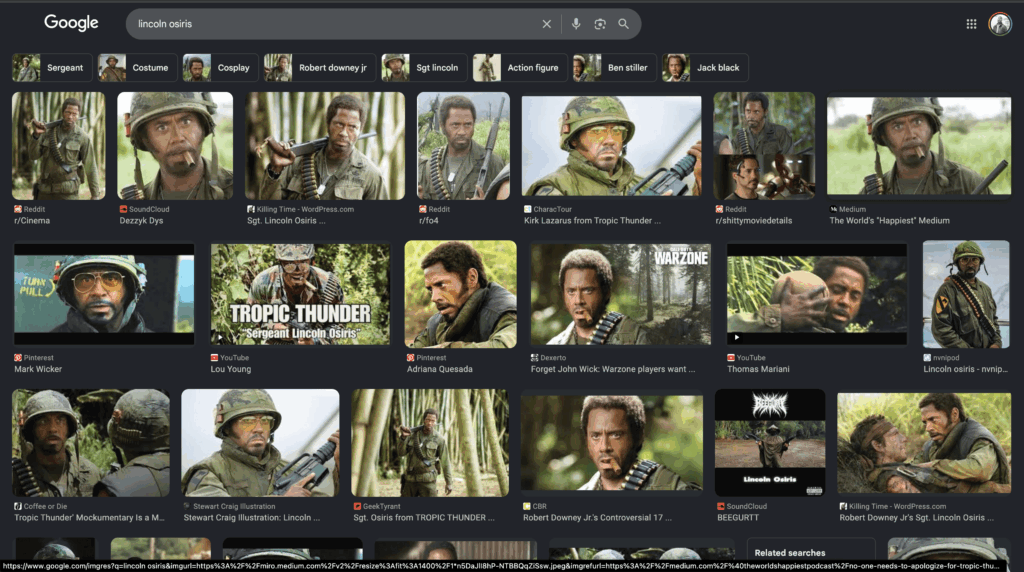Click the 'r/shittymoviedetails' caption

tap(754, 221)
